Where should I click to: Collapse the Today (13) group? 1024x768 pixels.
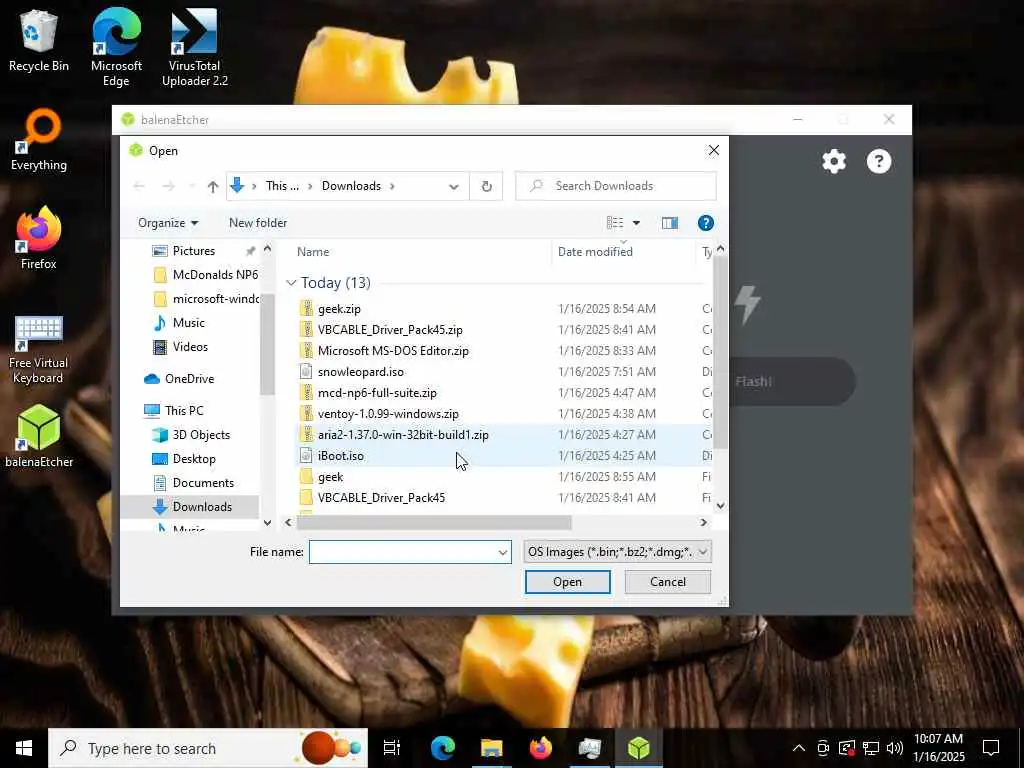point(291,283)
